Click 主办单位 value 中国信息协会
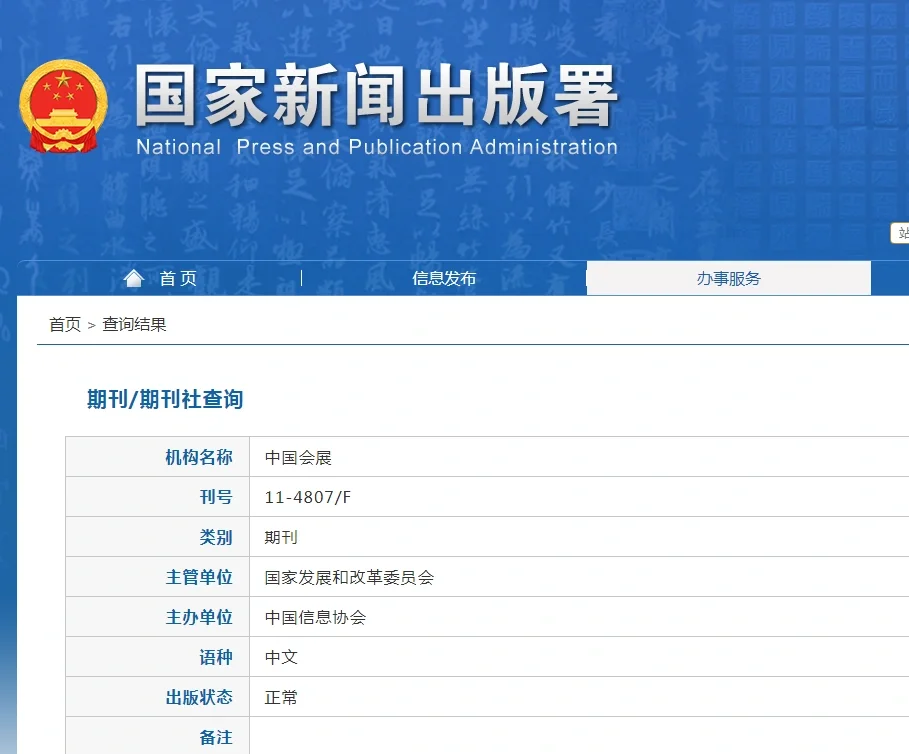Viewport: 909px width, 754px height. pos(315,617)
